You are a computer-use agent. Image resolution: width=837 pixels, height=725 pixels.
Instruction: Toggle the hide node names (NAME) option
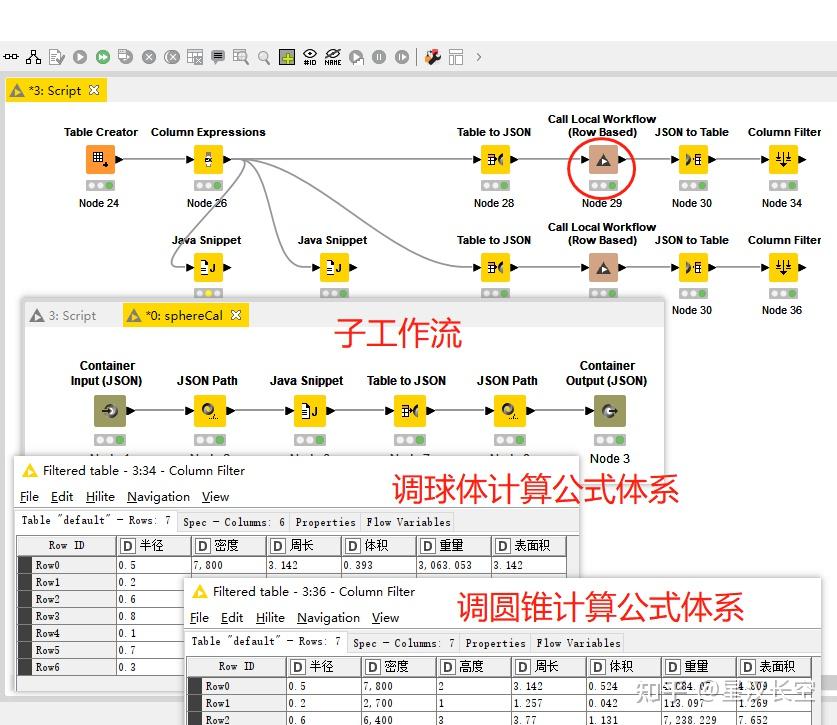[x=331, y=57]
